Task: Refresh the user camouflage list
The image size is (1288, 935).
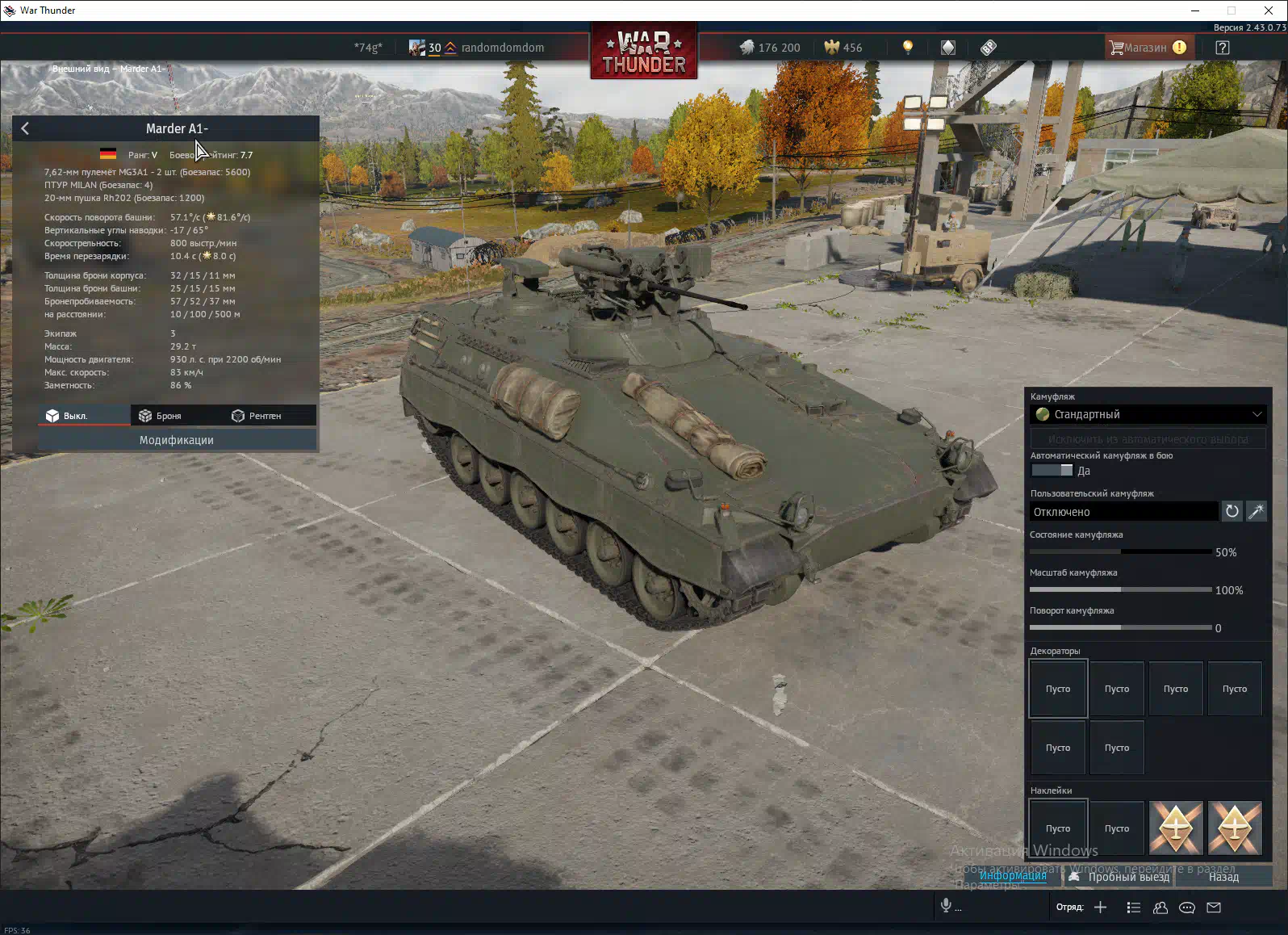Action: (1232, 511)
